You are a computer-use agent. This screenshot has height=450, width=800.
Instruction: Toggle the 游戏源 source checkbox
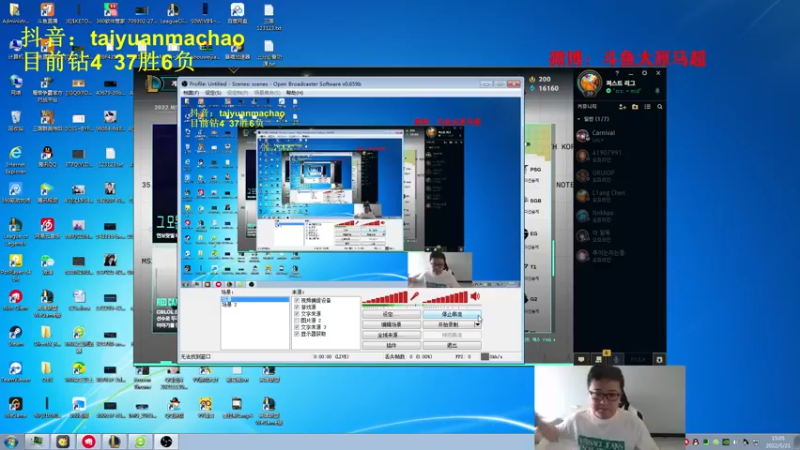296,307
